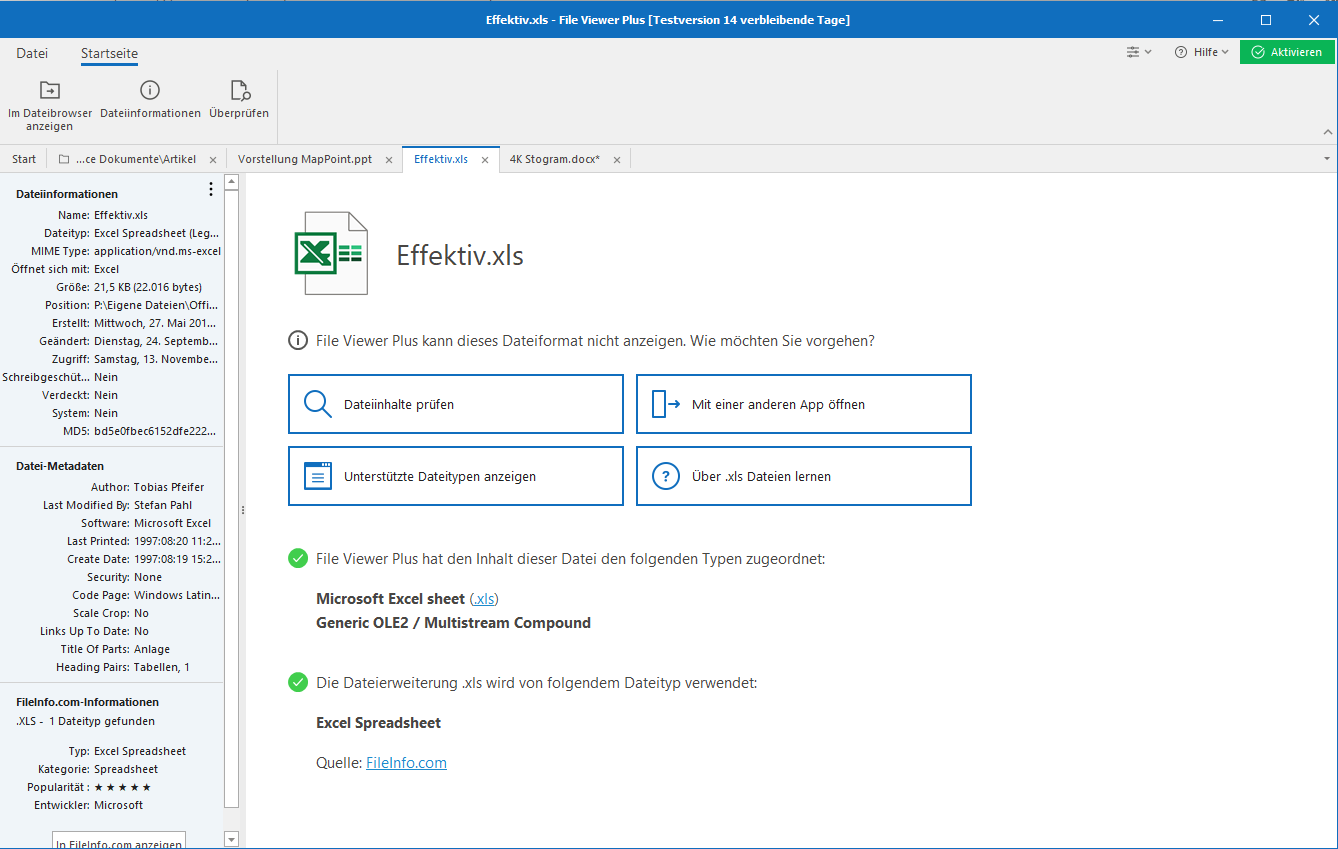Switch to the '4K Stogram.docx' tab
This screenshot has height=849, width=1338.
[x=554, y=159]
